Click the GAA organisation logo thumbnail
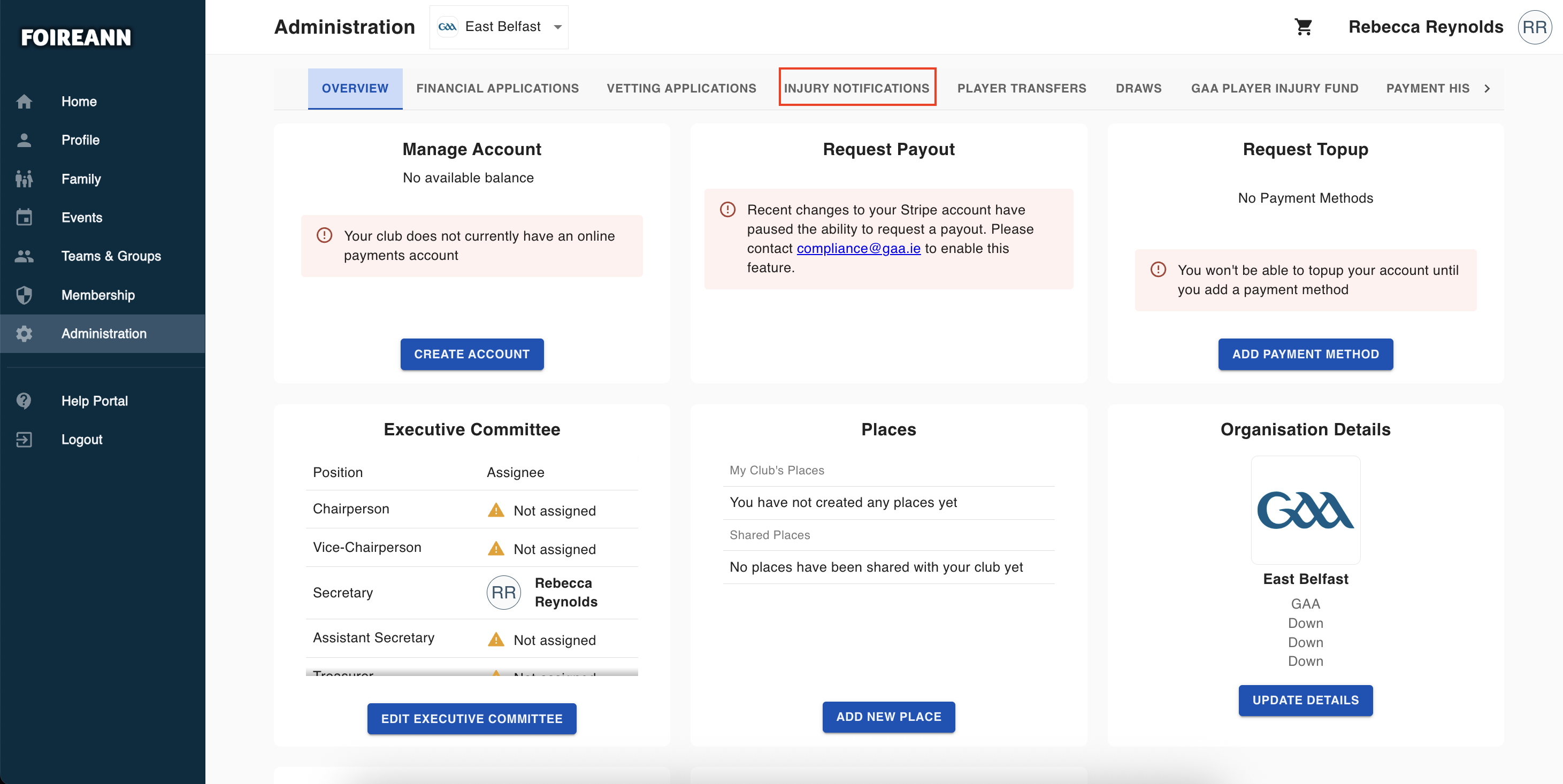The width and height of the screenshot is (1563, 784). (x=1306, y=510)
